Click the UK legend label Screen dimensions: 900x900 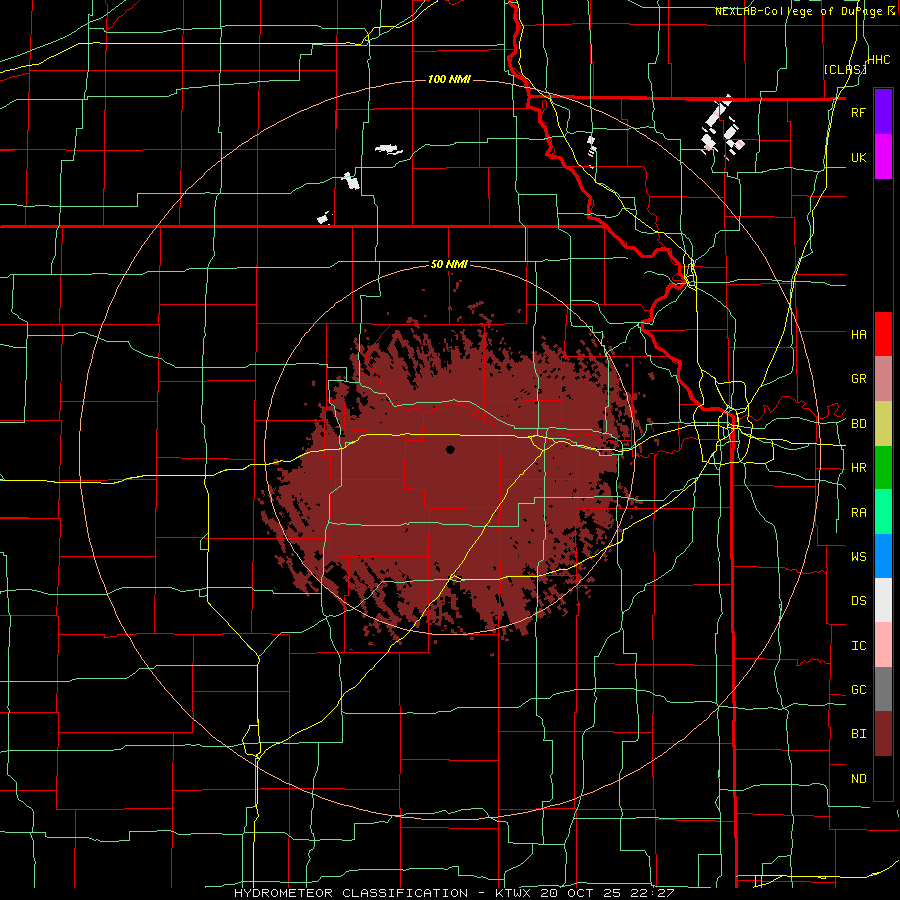859,157
